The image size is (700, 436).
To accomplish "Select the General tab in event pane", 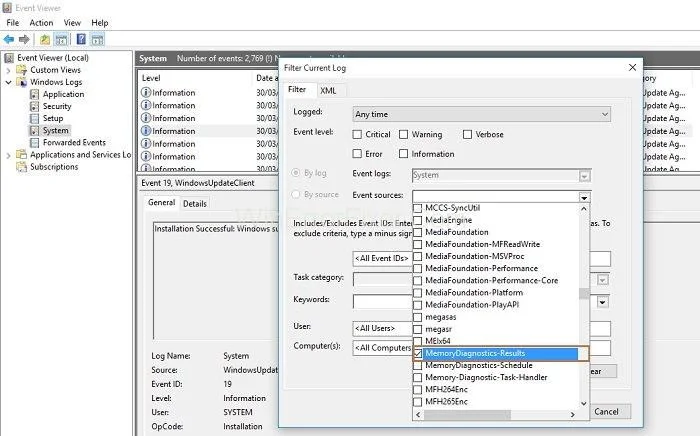I will (x=161, y=203).
